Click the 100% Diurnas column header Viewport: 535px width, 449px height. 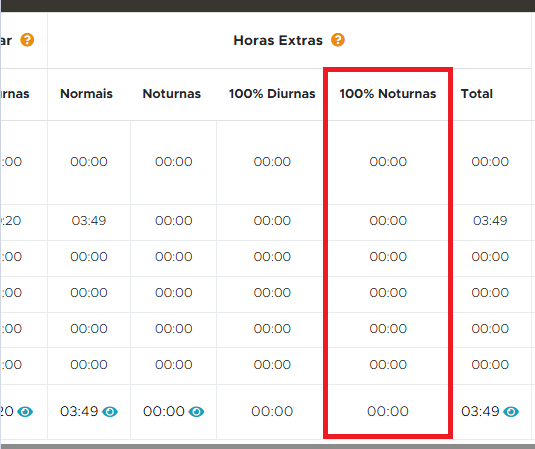point(272,93)
